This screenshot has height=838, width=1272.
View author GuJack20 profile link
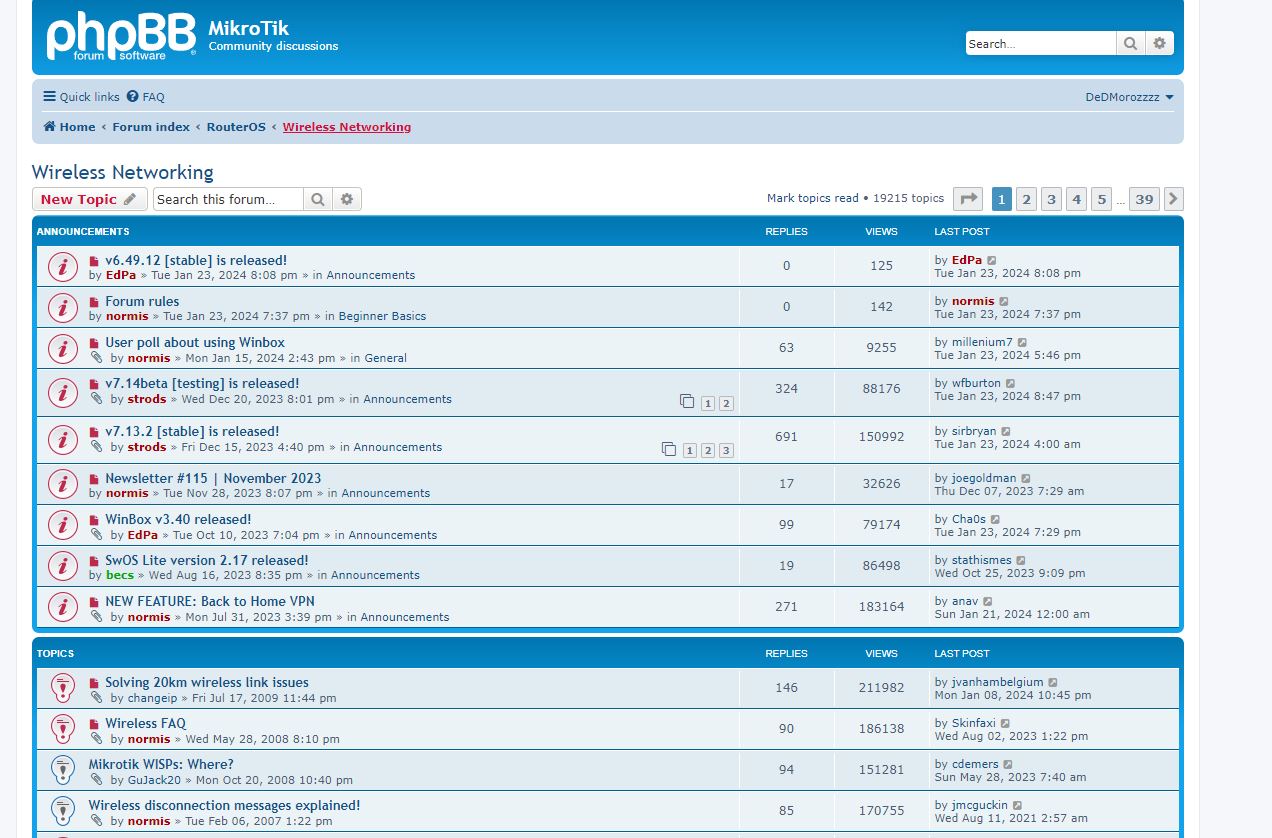coord(154,780)
